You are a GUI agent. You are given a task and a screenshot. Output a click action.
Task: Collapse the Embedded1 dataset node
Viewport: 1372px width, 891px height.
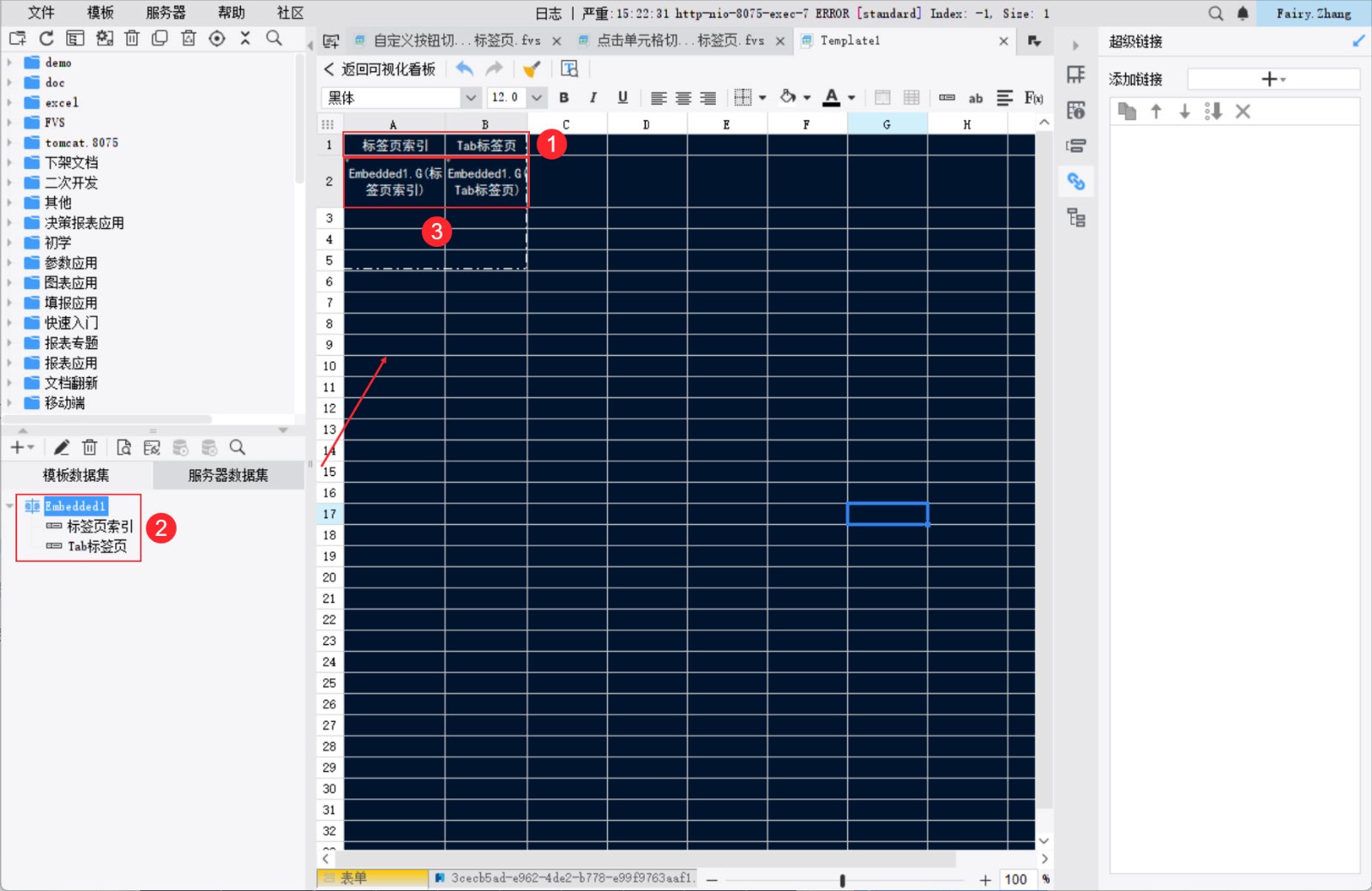[9, 506]
